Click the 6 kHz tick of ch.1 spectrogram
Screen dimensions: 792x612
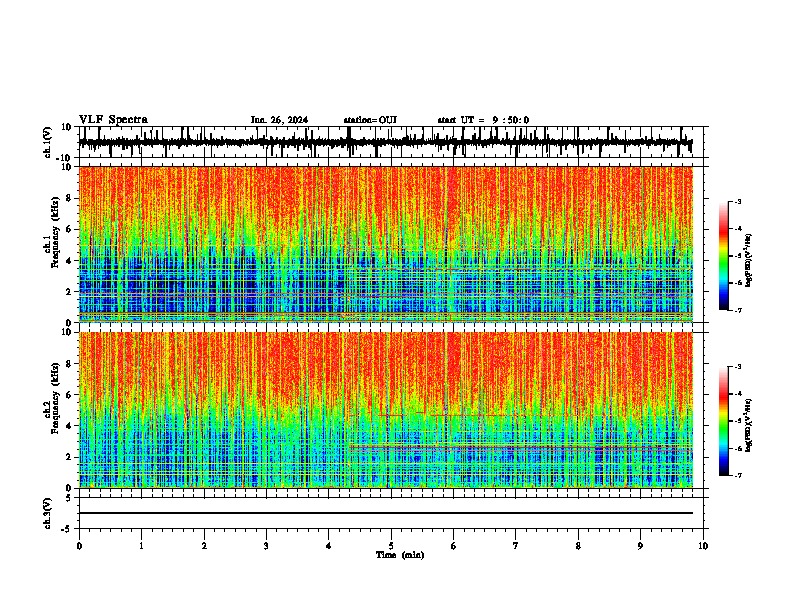click(70, 229)
